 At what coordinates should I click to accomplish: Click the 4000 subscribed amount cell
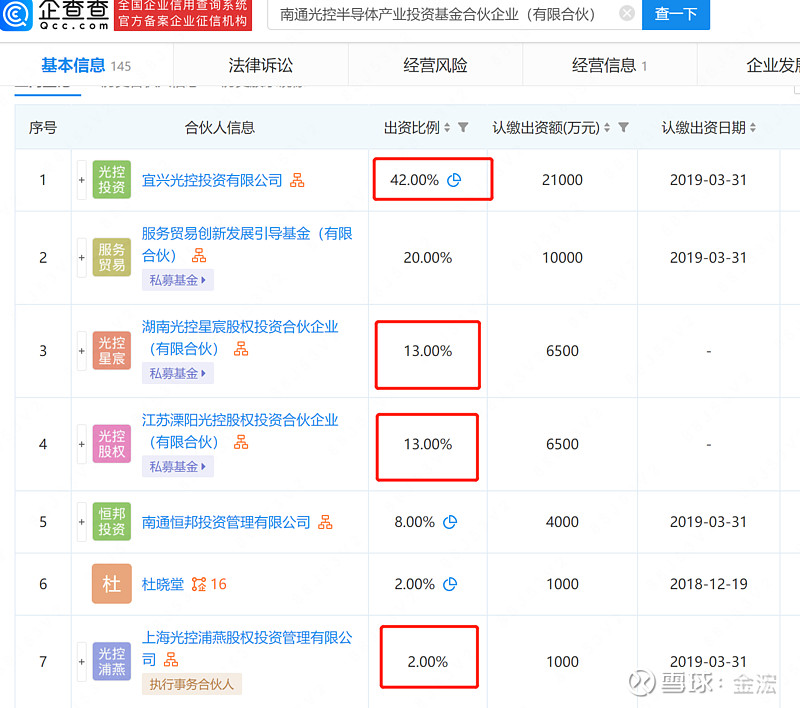(562, 522)
